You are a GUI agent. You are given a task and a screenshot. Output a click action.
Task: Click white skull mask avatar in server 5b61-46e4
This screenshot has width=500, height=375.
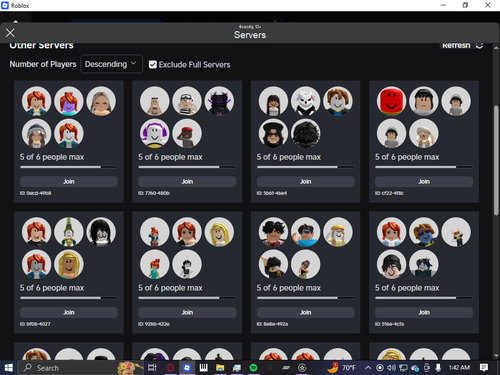click(305, 101)
